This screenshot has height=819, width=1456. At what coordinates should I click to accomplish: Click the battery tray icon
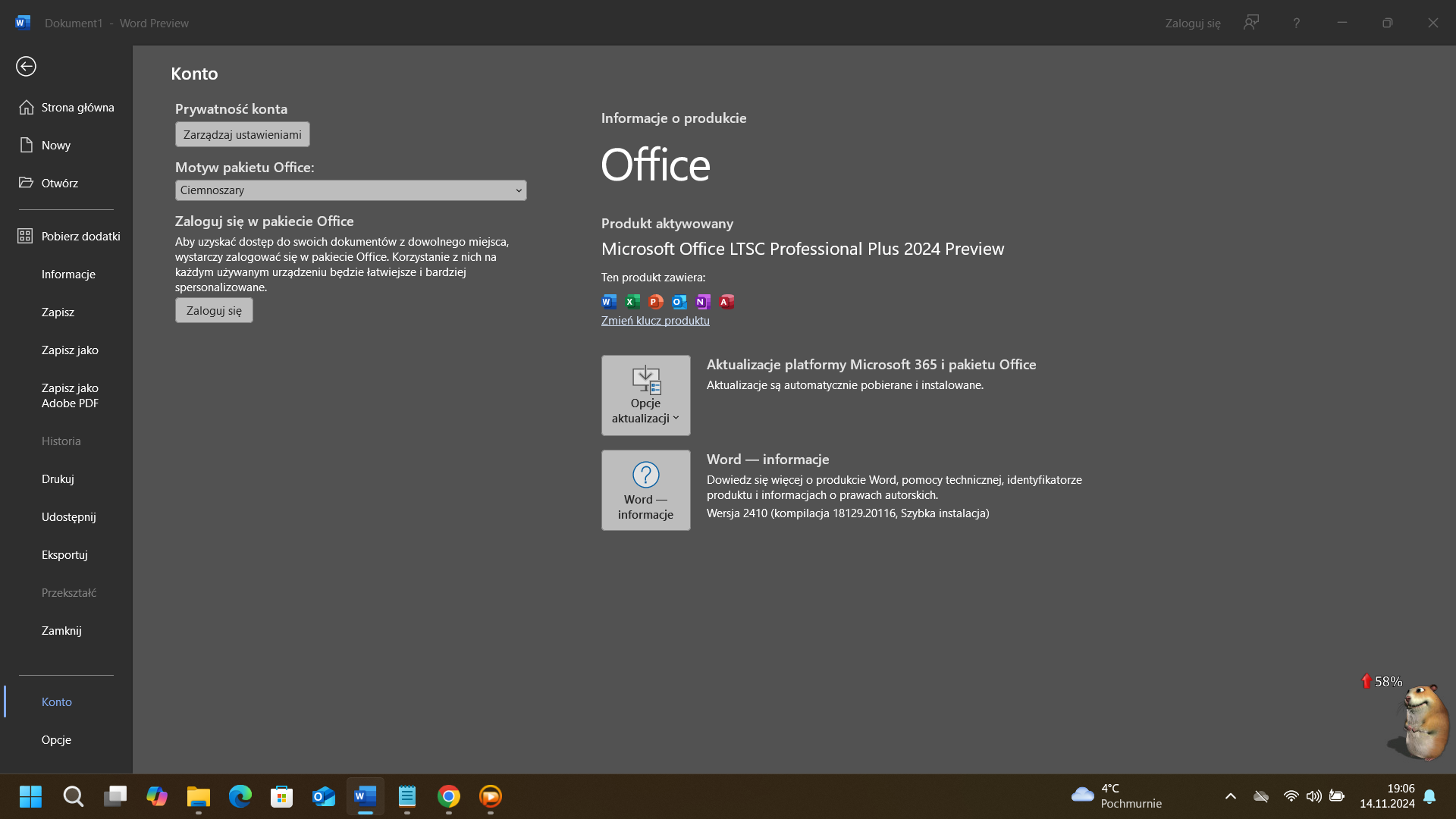click(1337, 796)
